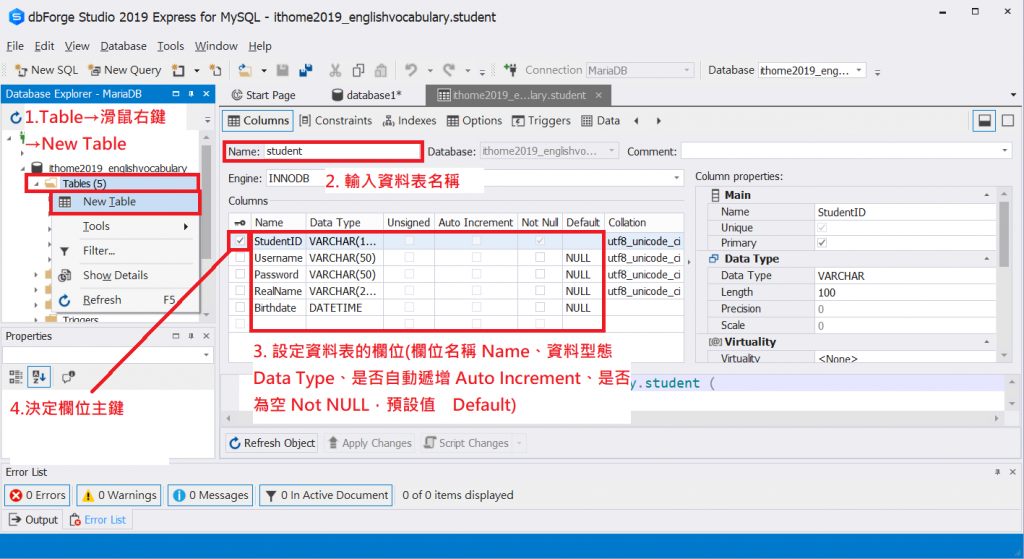
Task: Switch to the Output panel tab
Action: click(33, 520)
